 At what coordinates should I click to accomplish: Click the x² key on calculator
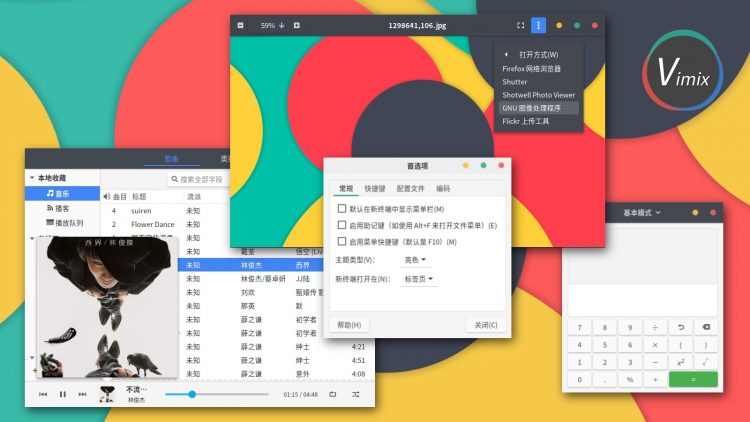pyautogui.click(x=681, y=362)
